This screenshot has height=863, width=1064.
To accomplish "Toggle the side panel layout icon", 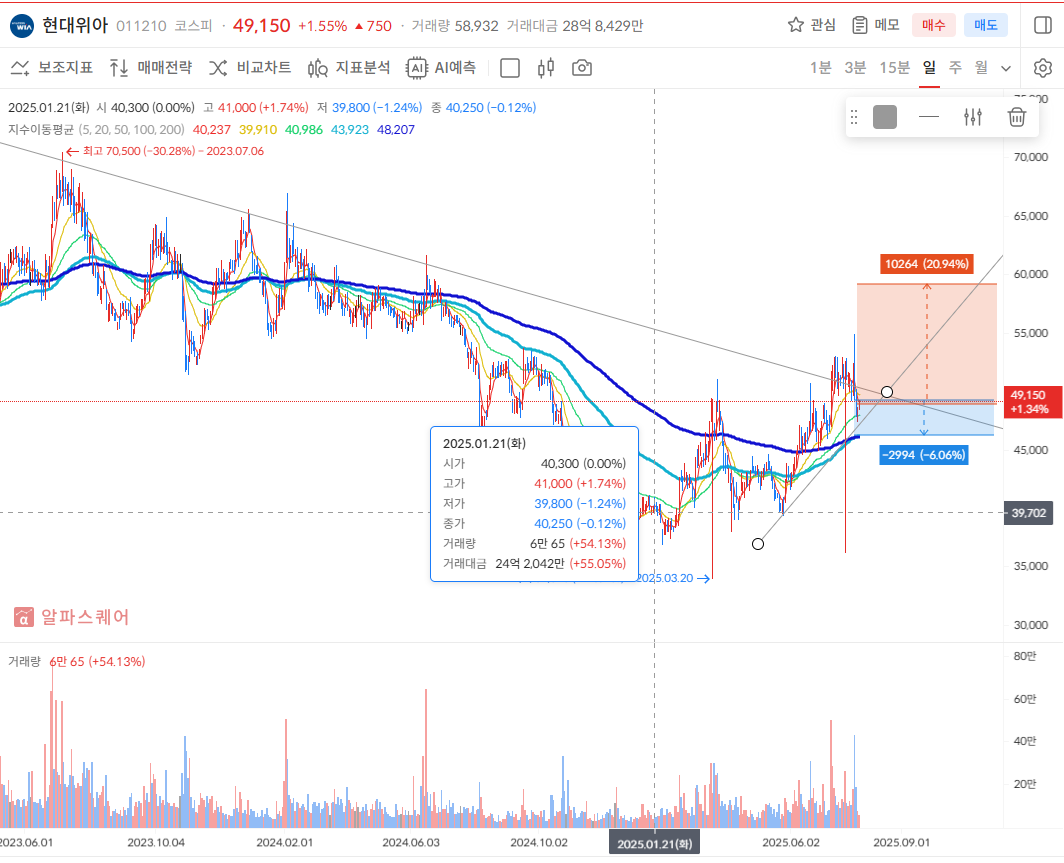I will click(x=1043, y=25).
